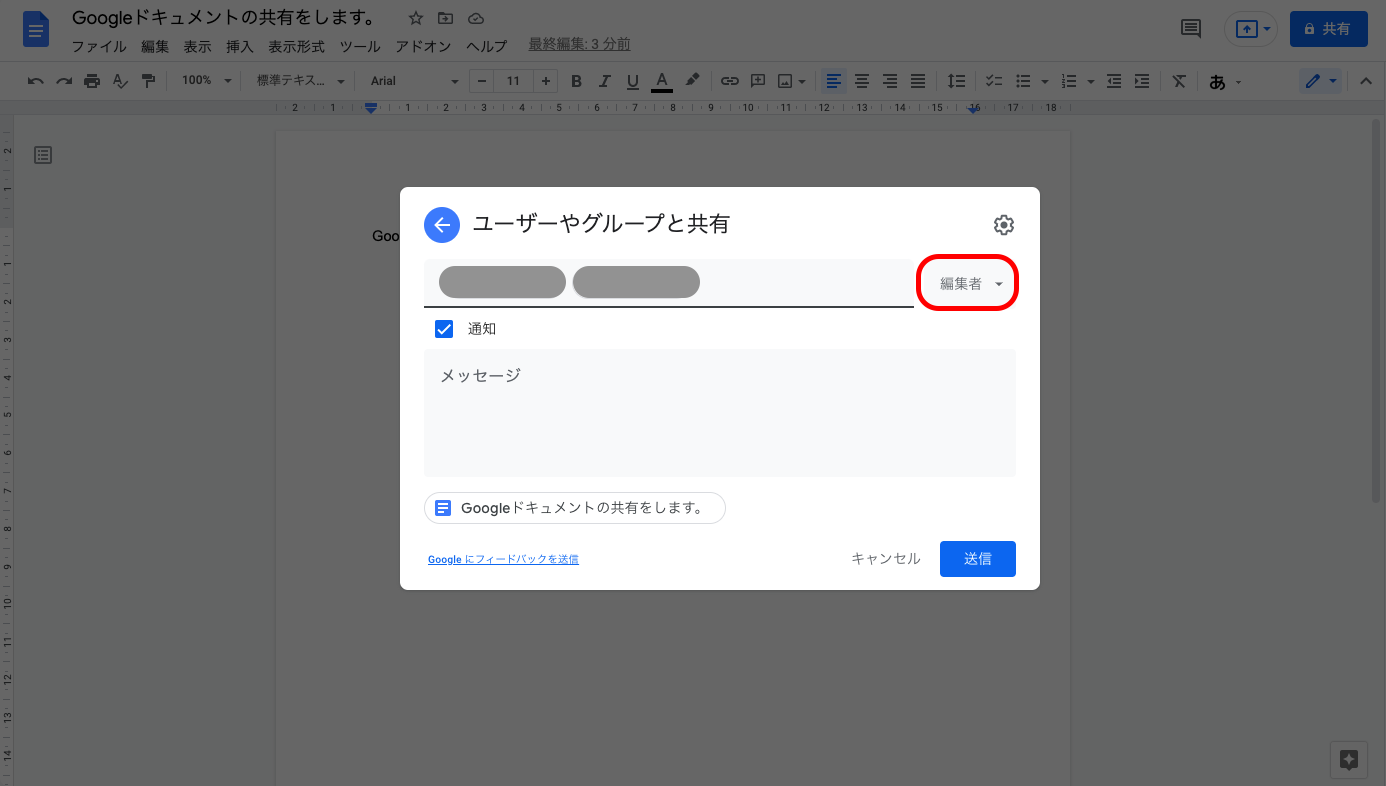The width and height of the screenshot is (1386, 786).
Task: Click the add comment toolbar icon
Action: pos(758,81)
